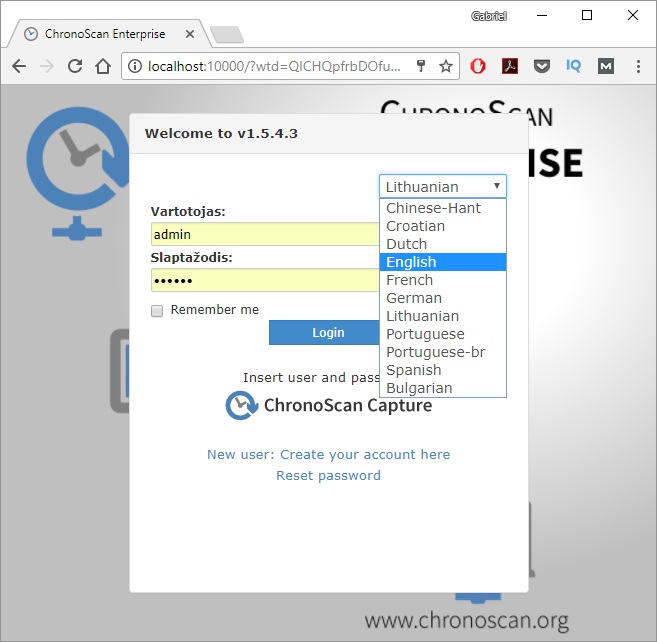This screenshot has height=642, width=657.
Task: Maximize the browser window
Action: [587, 16]
